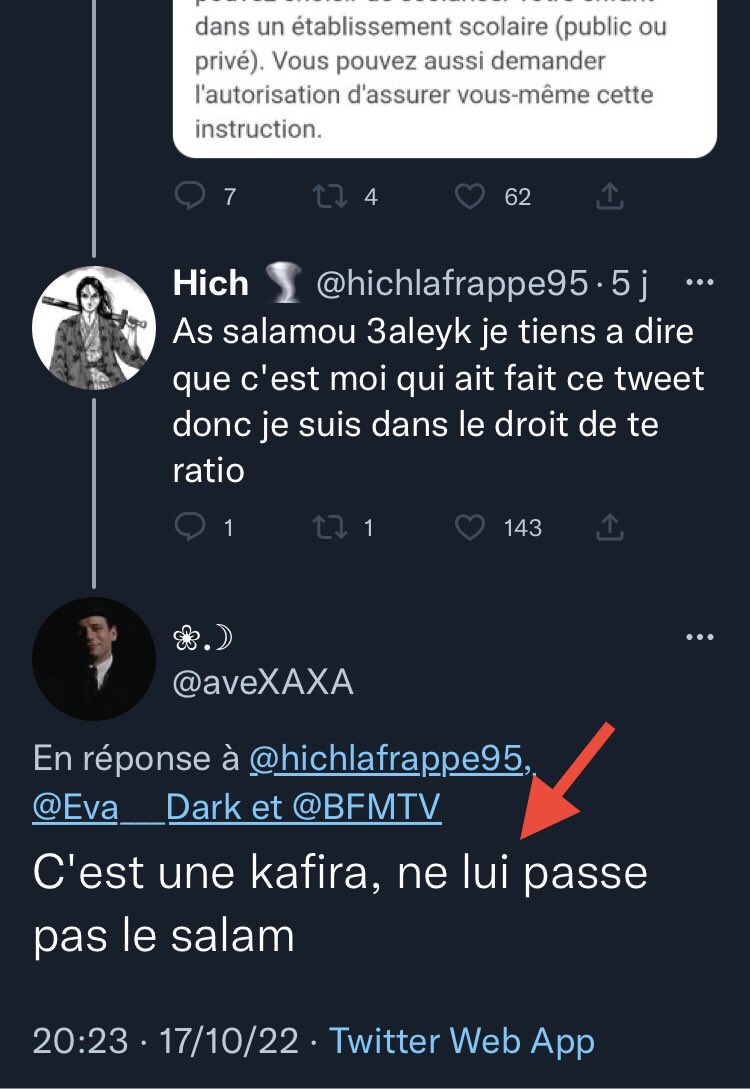750x1089 pixels.
Task: Open more options on @aveXAXA's tweet
Action: coord(699,637)
